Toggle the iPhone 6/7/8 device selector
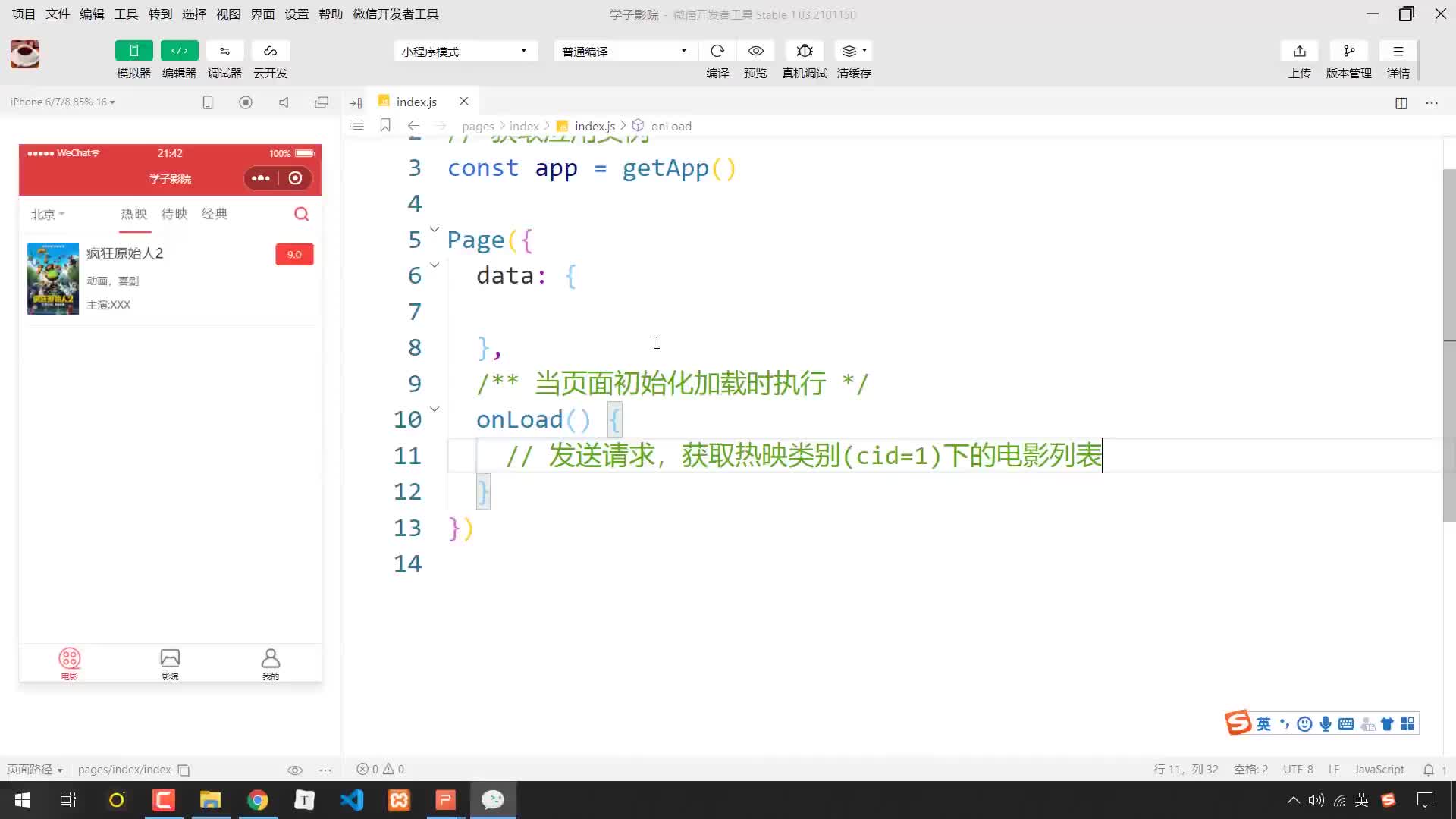The width and height of the screenshot is (1456, 819). pyautogui.click(x=63, y=101)
